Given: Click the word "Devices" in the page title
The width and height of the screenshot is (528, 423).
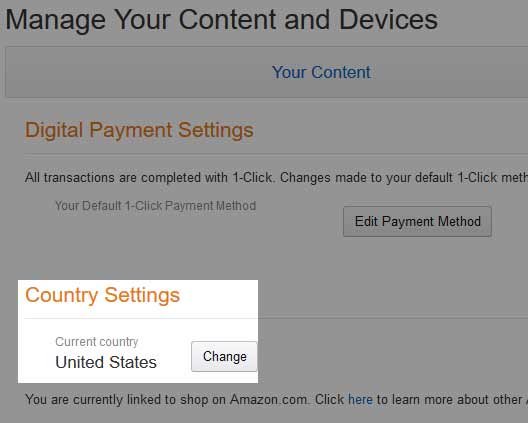Looking at the screenshot, I should pyautogui.click(x=388, y=20).
